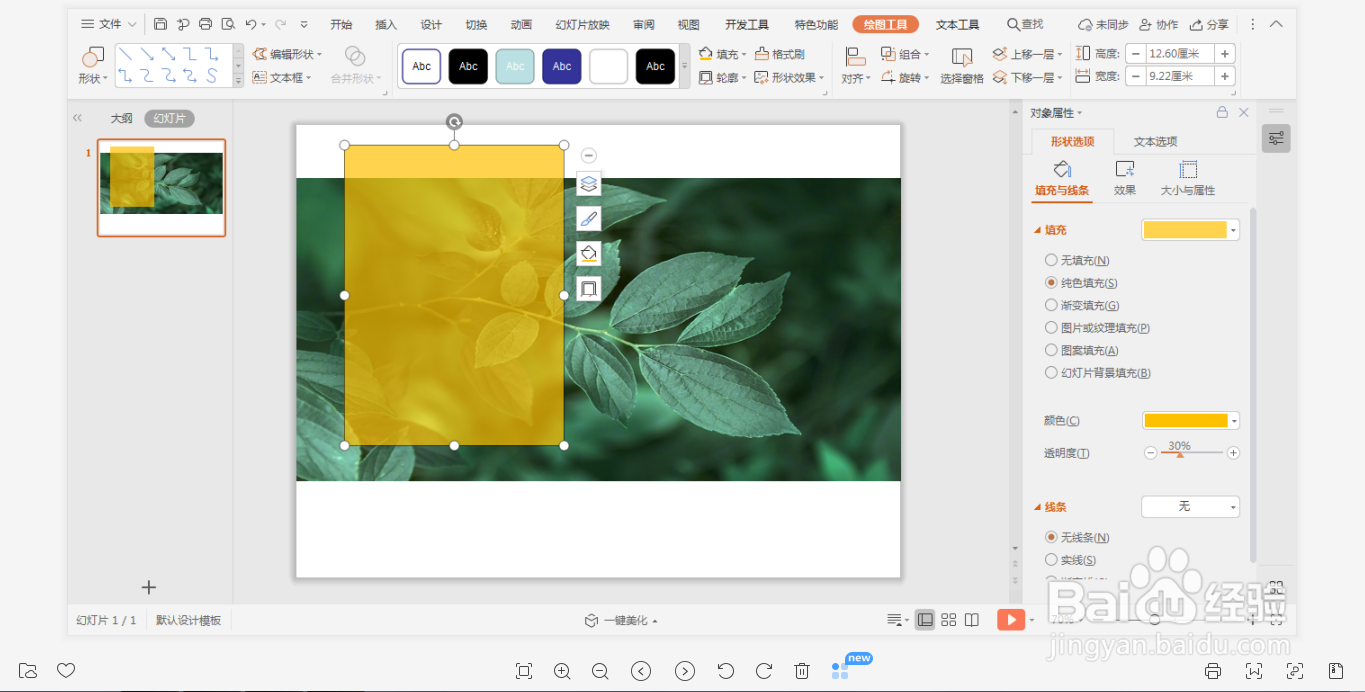The height and width of the screenshot is (692, 1365).
Task: Open the Animation ribbon tab
Action: coord(521,24)
